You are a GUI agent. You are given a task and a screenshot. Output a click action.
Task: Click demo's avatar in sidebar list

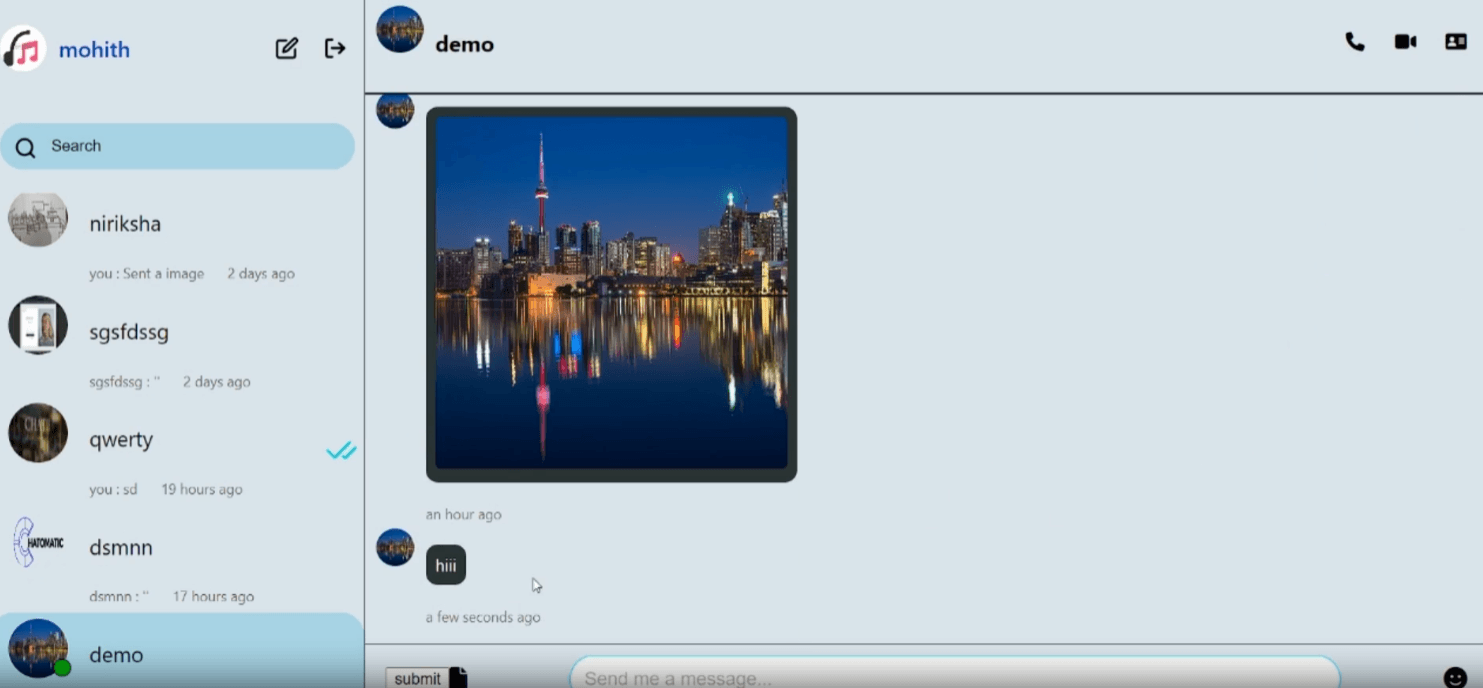coord(38,648)
